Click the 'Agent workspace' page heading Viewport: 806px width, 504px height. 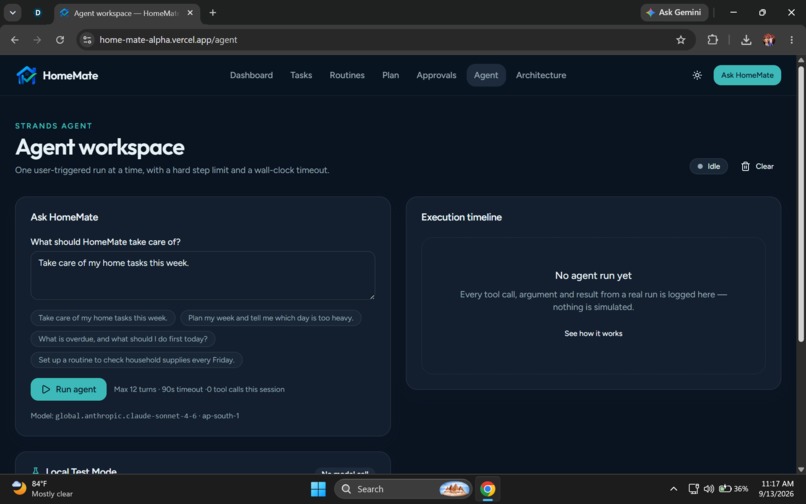100,147
